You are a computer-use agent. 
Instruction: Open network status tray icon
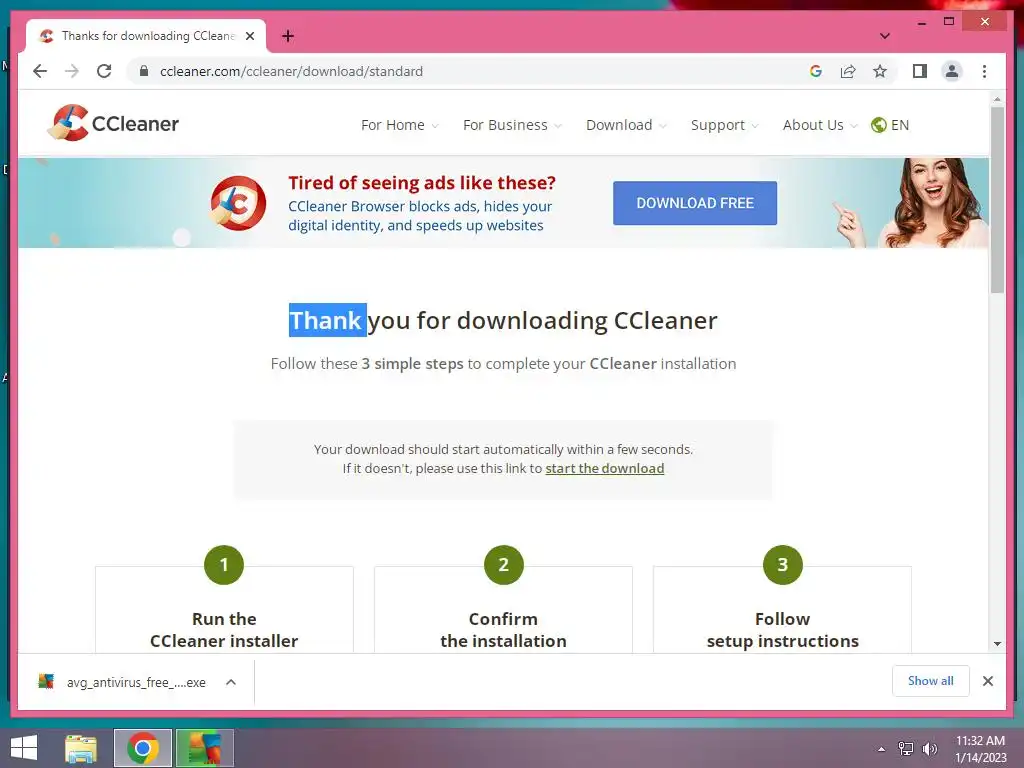click(906, 749)
